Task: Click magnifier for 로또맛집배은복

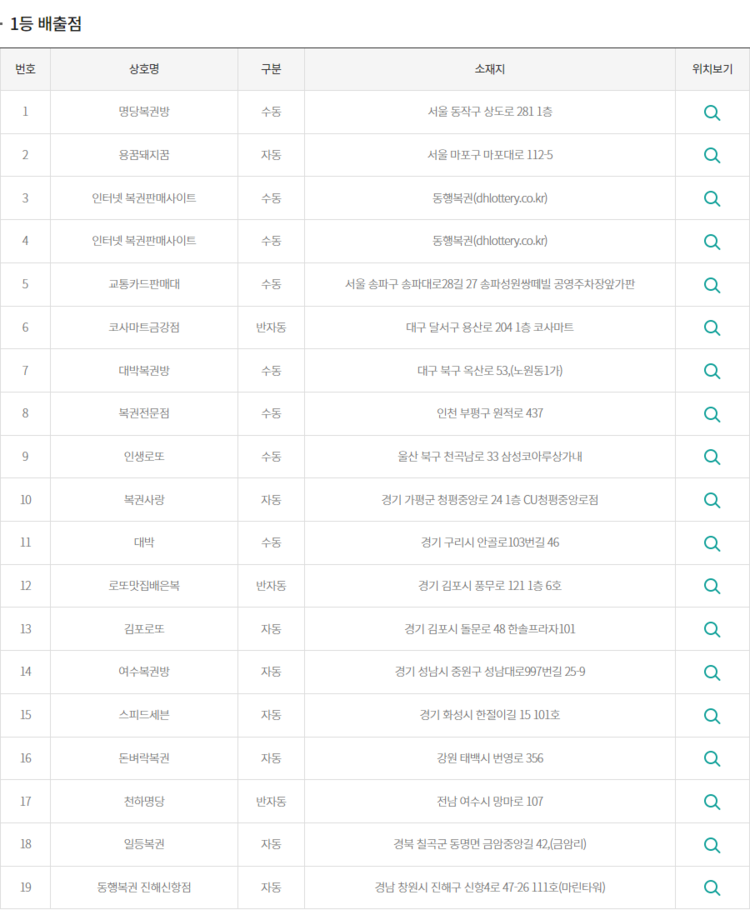Action: 712,585
